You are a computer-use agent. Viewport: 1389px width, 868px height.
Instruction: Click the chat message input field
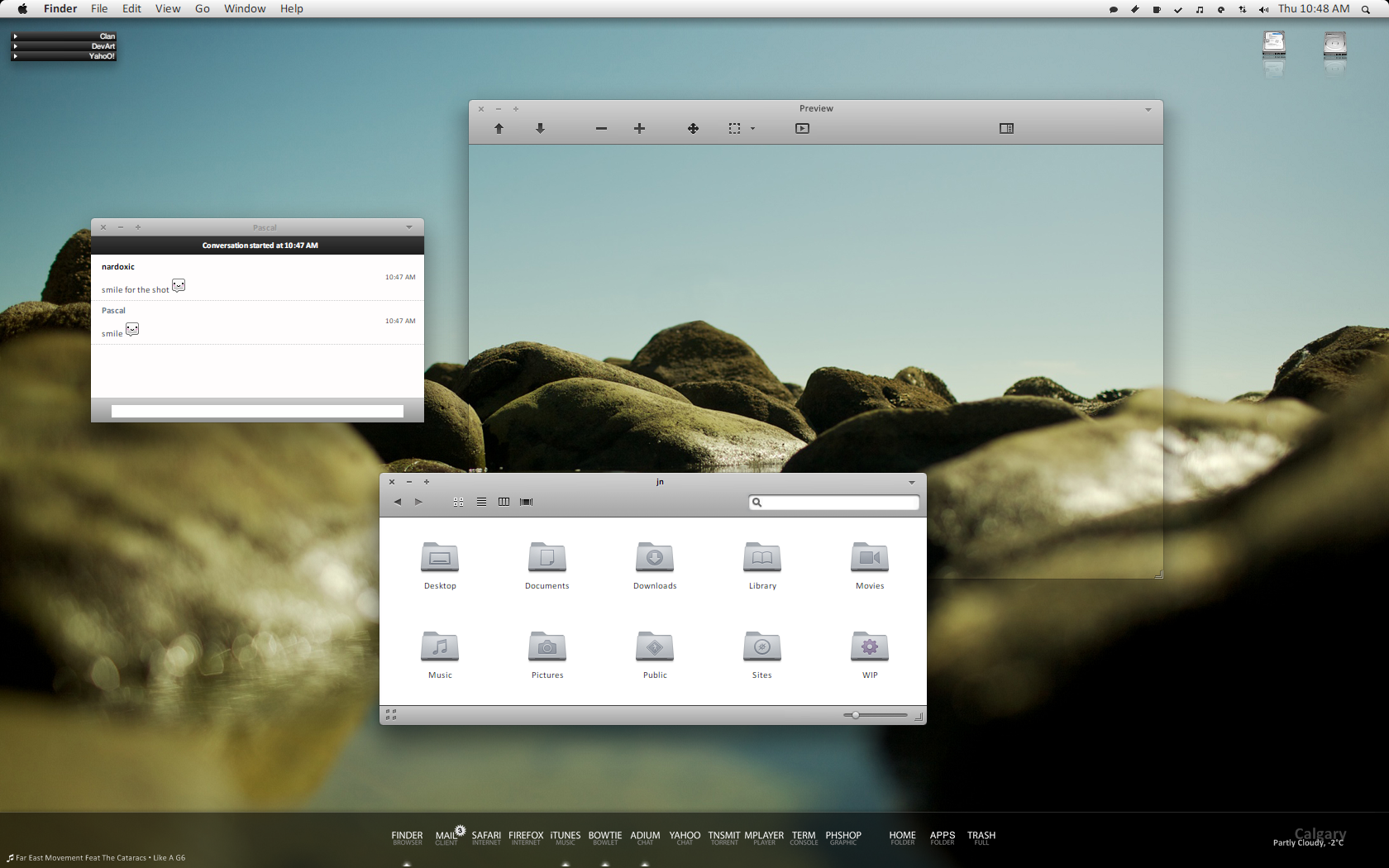point(257,411)
